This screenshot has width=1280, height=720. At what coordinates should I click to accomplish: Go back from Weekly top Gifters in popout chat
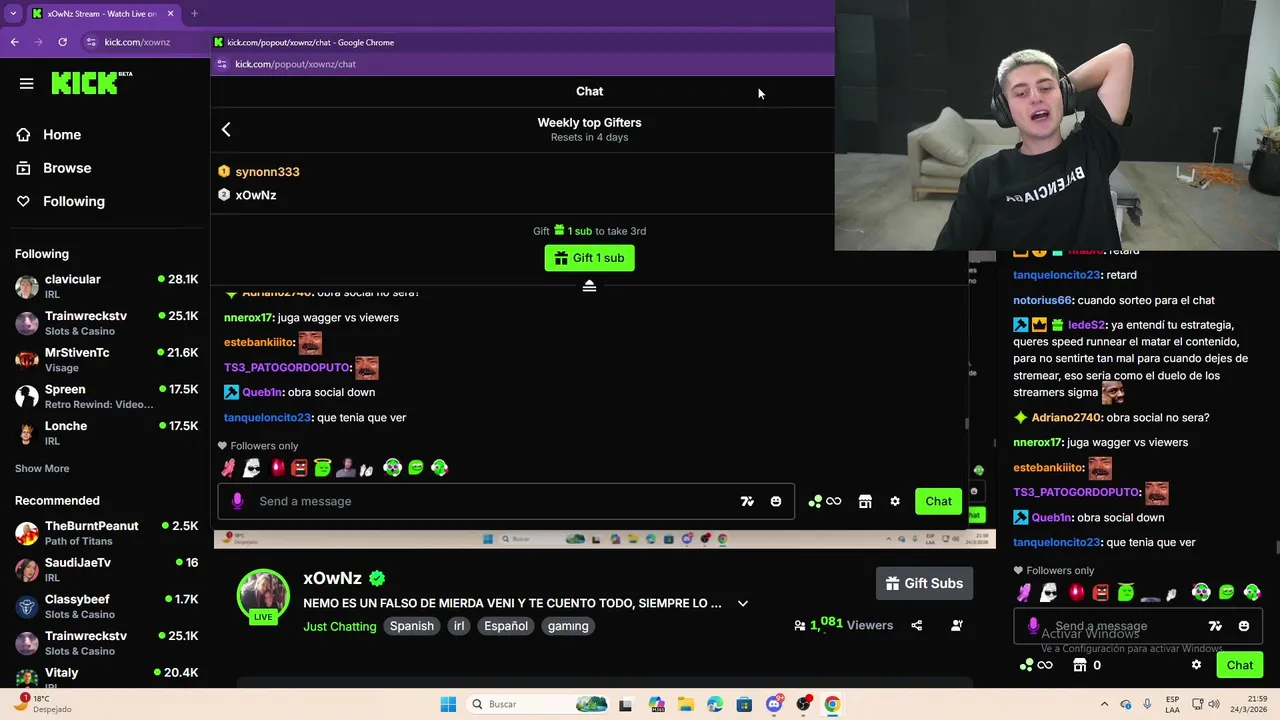[x=226, y=129]
